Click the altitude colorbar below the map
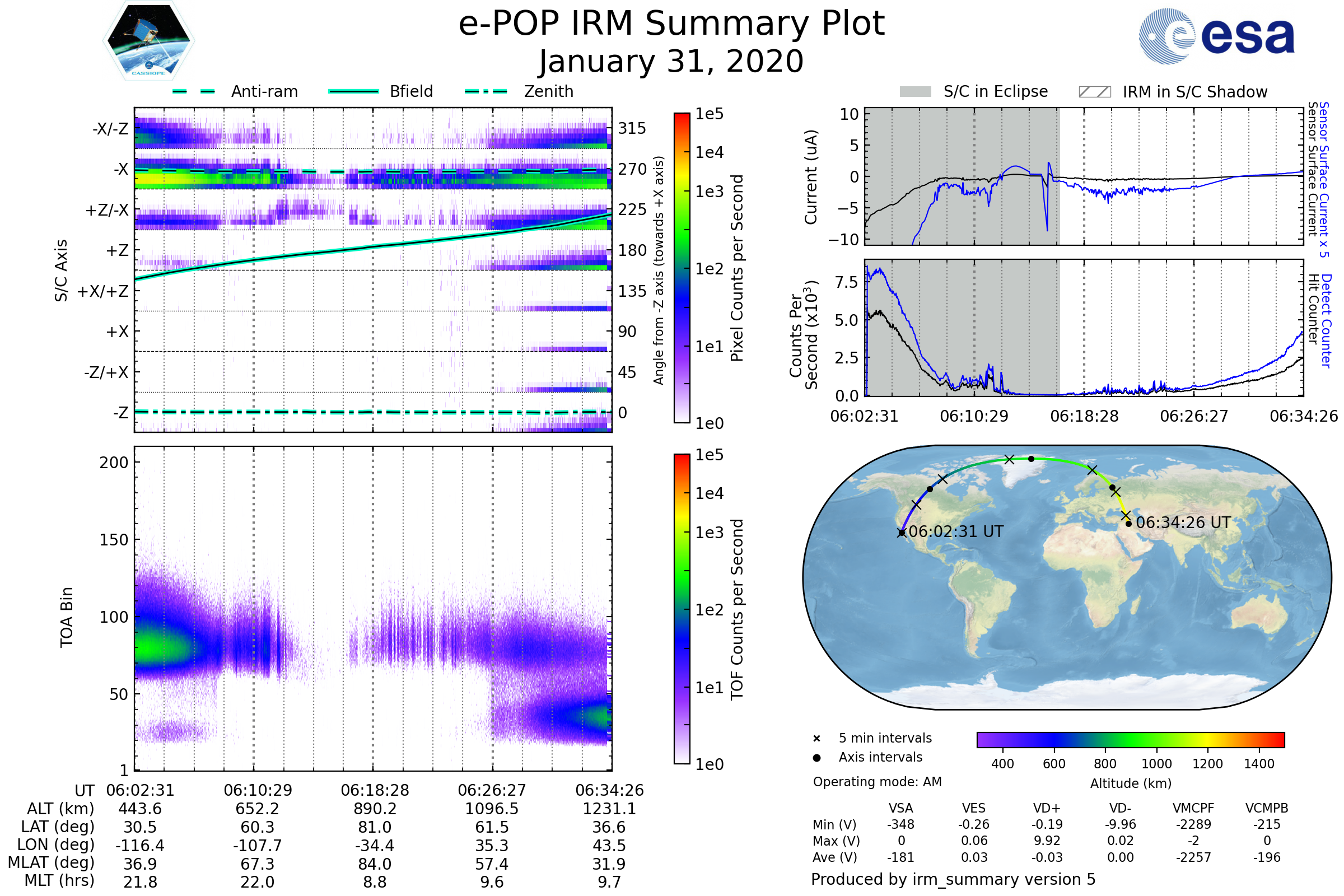Viewport: 1344px width, 896px height. point(1130,739)
